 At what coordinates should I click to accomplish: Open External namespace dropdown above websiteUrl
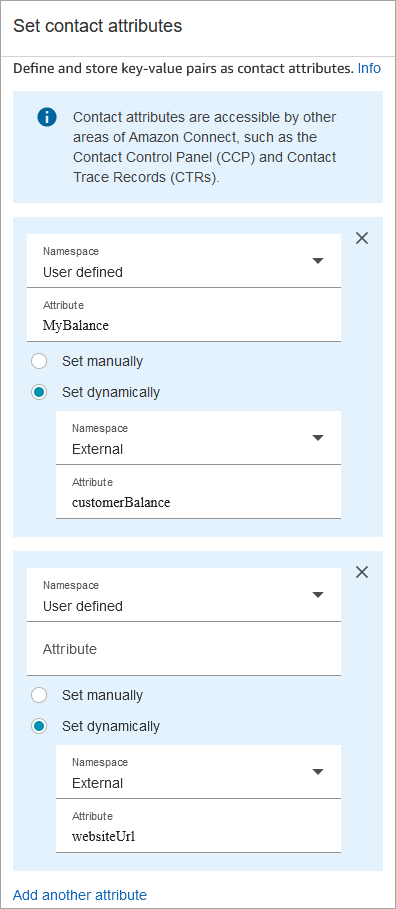pos(198,772)
